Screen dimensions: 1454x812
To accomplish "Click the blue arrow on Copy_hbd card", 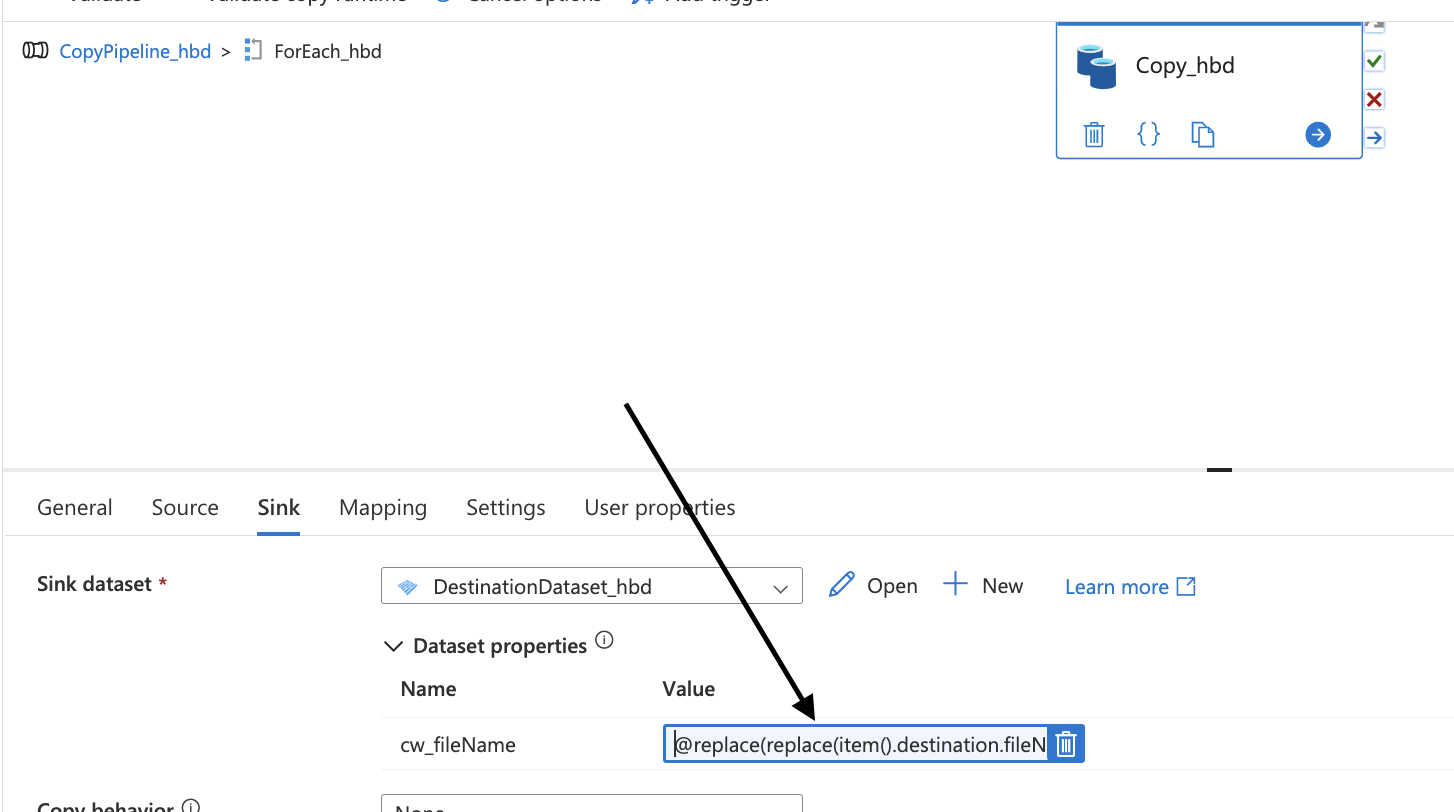I will click(1317, 134).
